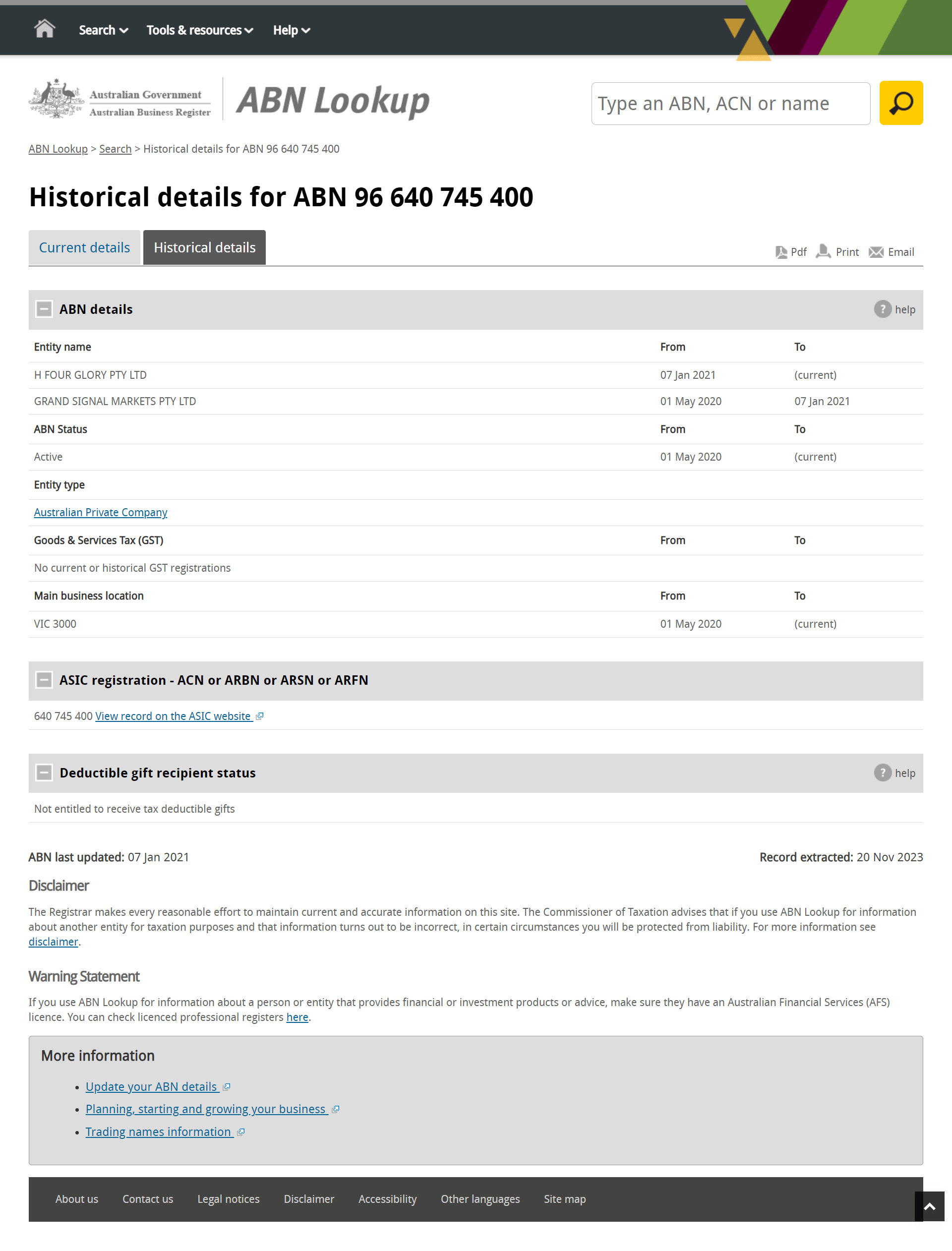This screenshot has height=1251, width=952.
Task: Open Accessibility footer link
Action: tap(388, 1199)
